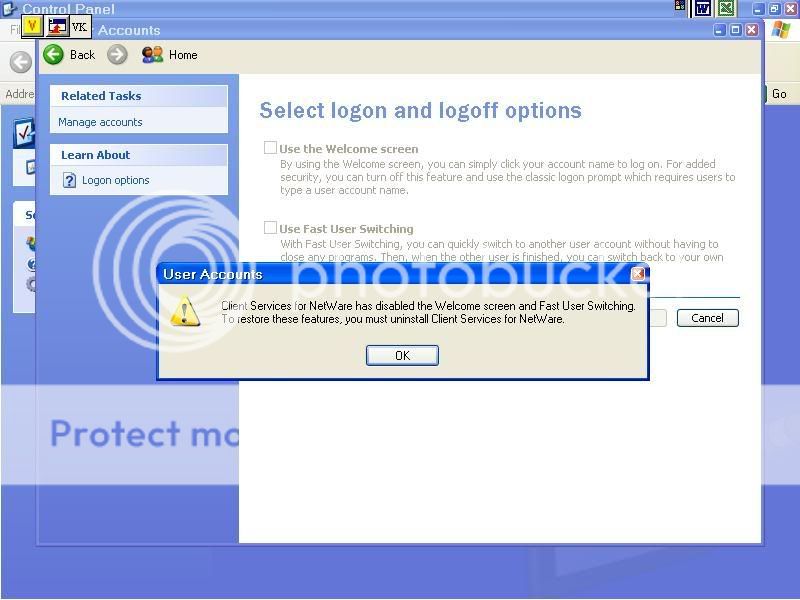
Task: Click the yellow V icon in floating toolbar
Action: pos(32,26)
